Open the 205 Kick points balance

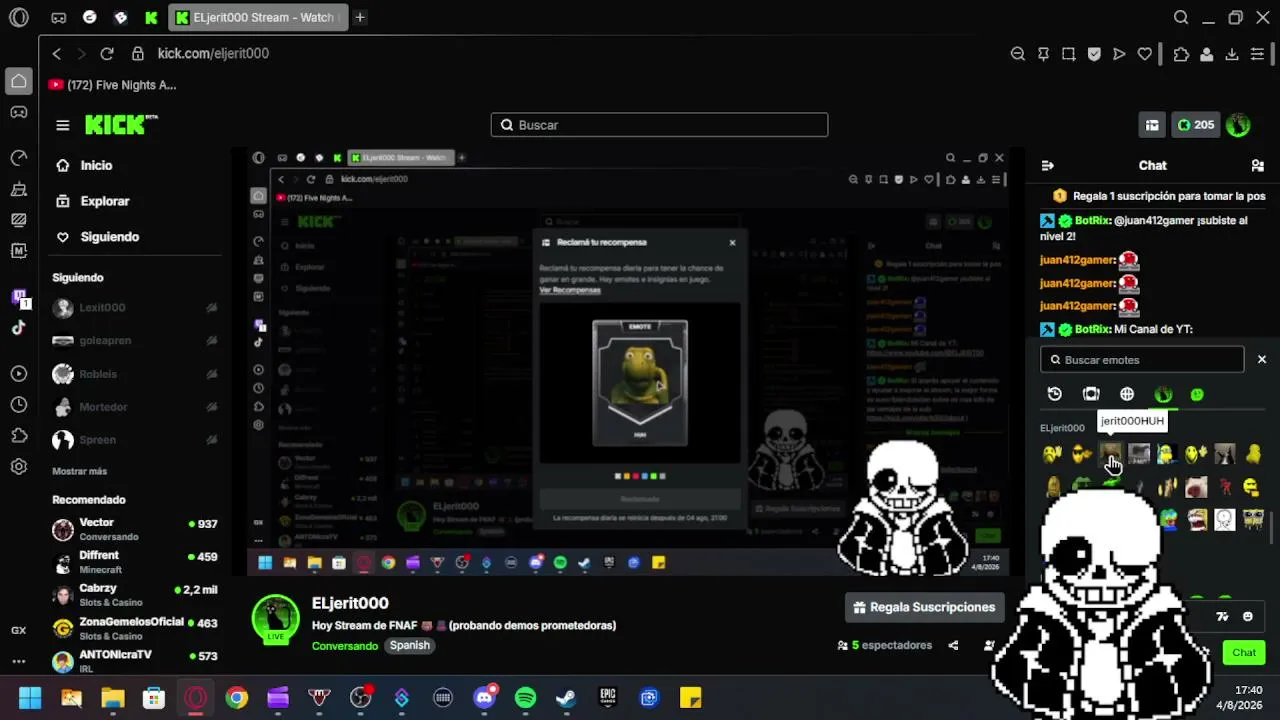point(1196,125)
